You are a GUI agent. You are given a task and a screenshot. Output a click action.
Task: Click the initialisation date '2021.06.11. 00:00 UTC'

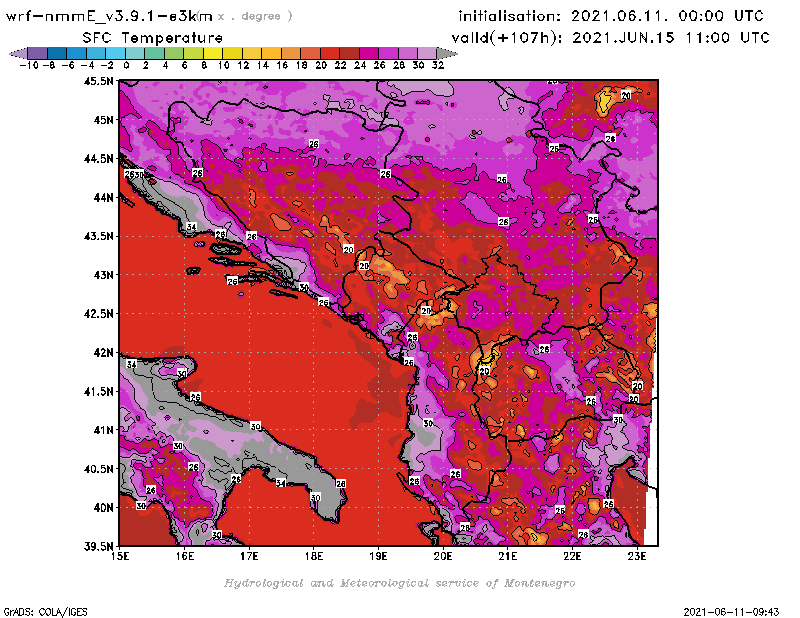pos(667,16)
